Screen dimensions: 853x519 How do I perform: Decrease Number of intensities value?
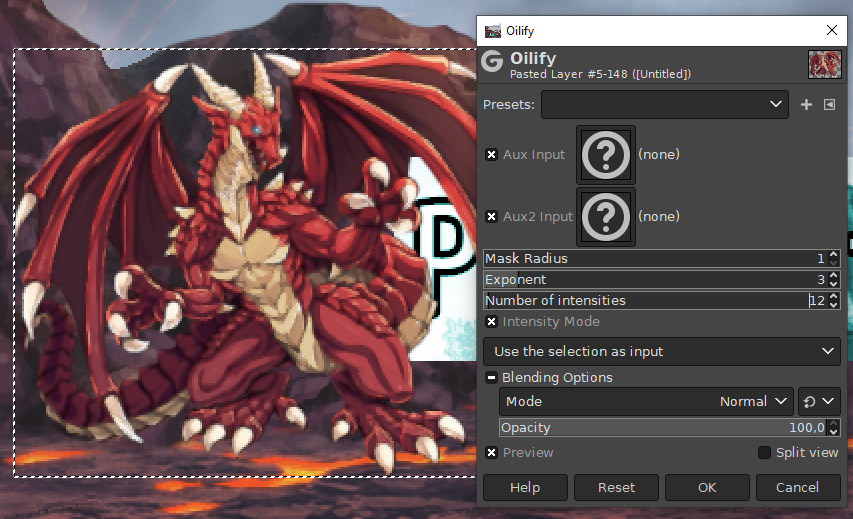(833, 305)
